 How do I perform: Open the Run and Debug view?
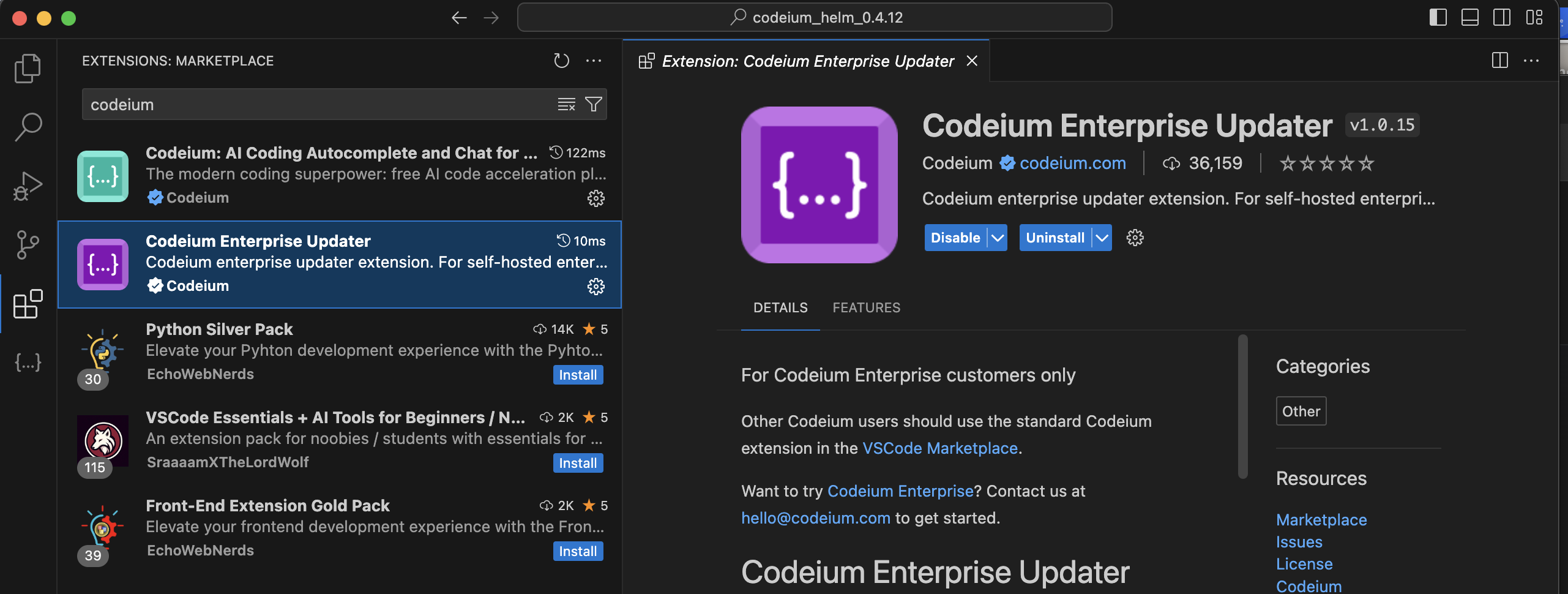pos(28,186)
